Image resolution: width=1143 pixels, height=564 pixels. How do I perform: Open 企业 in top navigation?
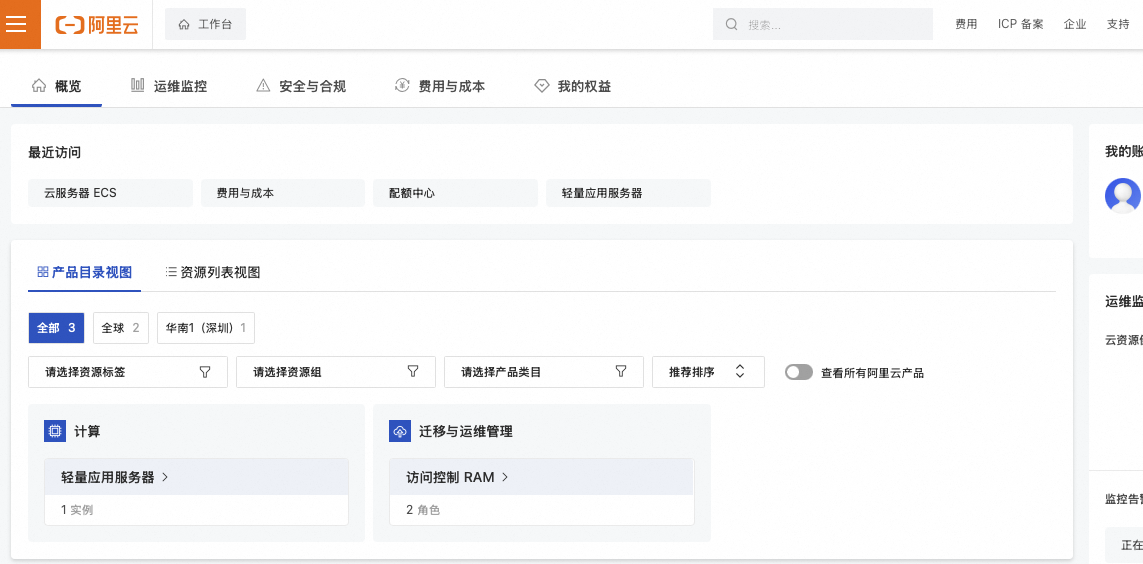(1075, 24)
